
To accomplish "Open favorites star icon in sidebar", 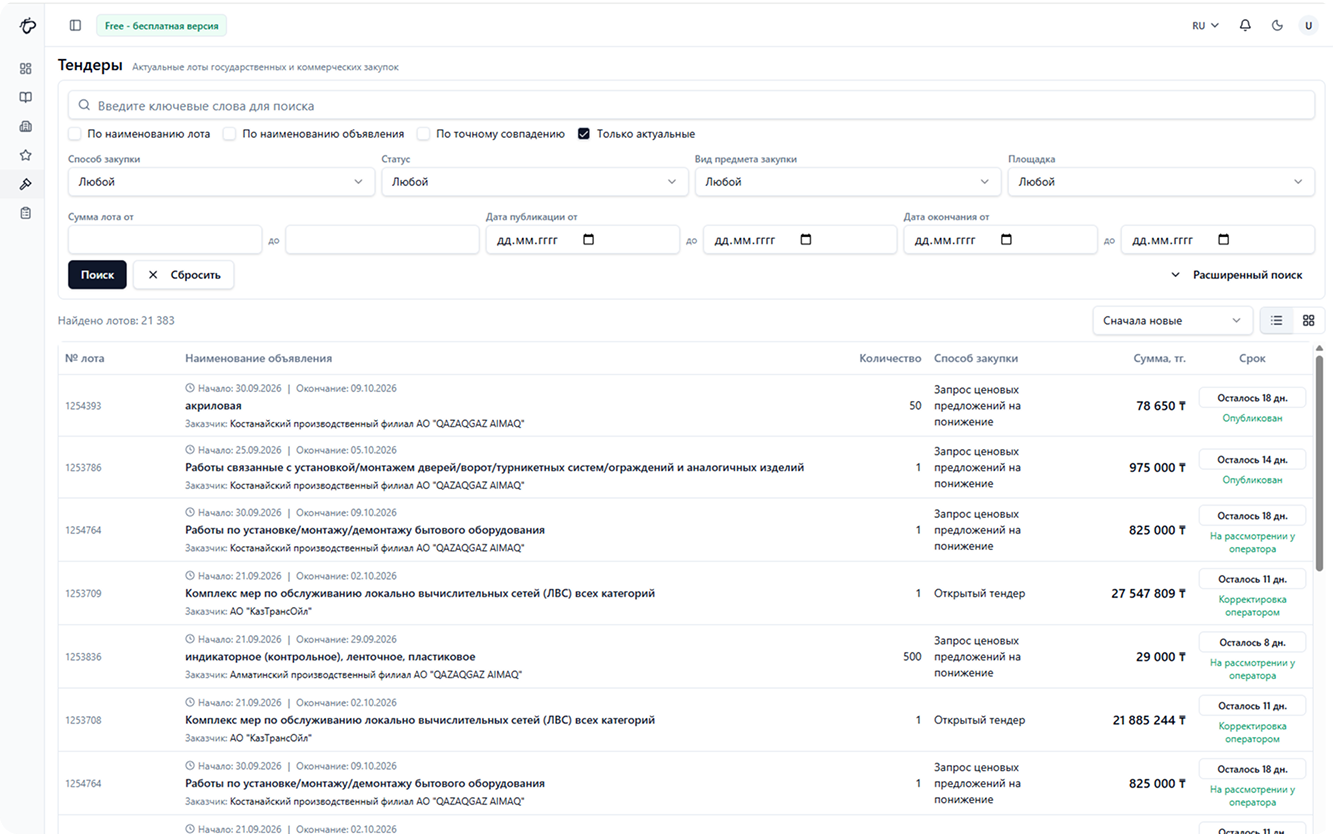I will (26, 155).
